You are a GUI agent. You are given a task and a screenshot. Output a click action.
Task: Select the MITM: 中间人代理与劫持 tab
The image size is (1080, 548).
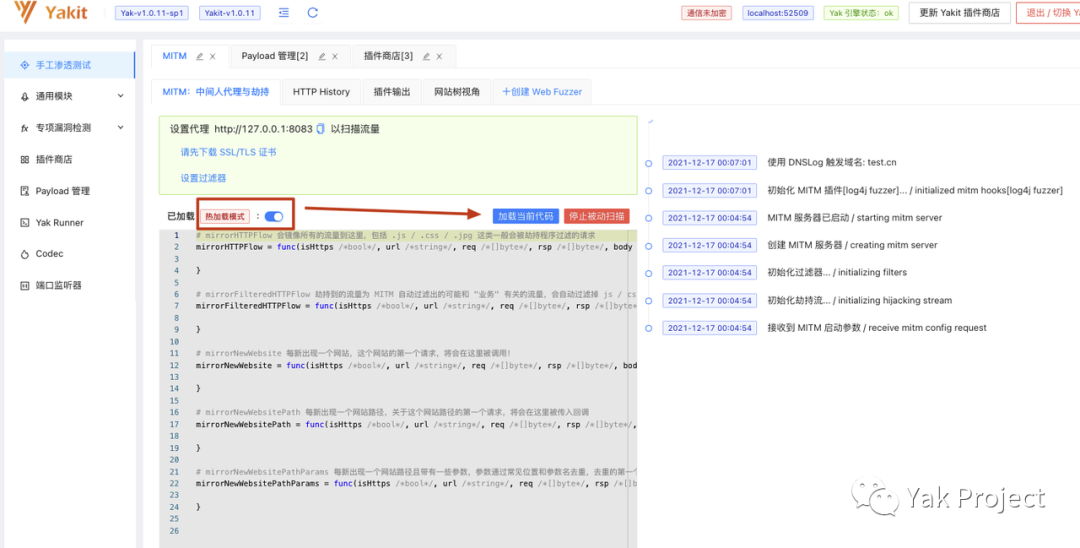pos(216,92)
